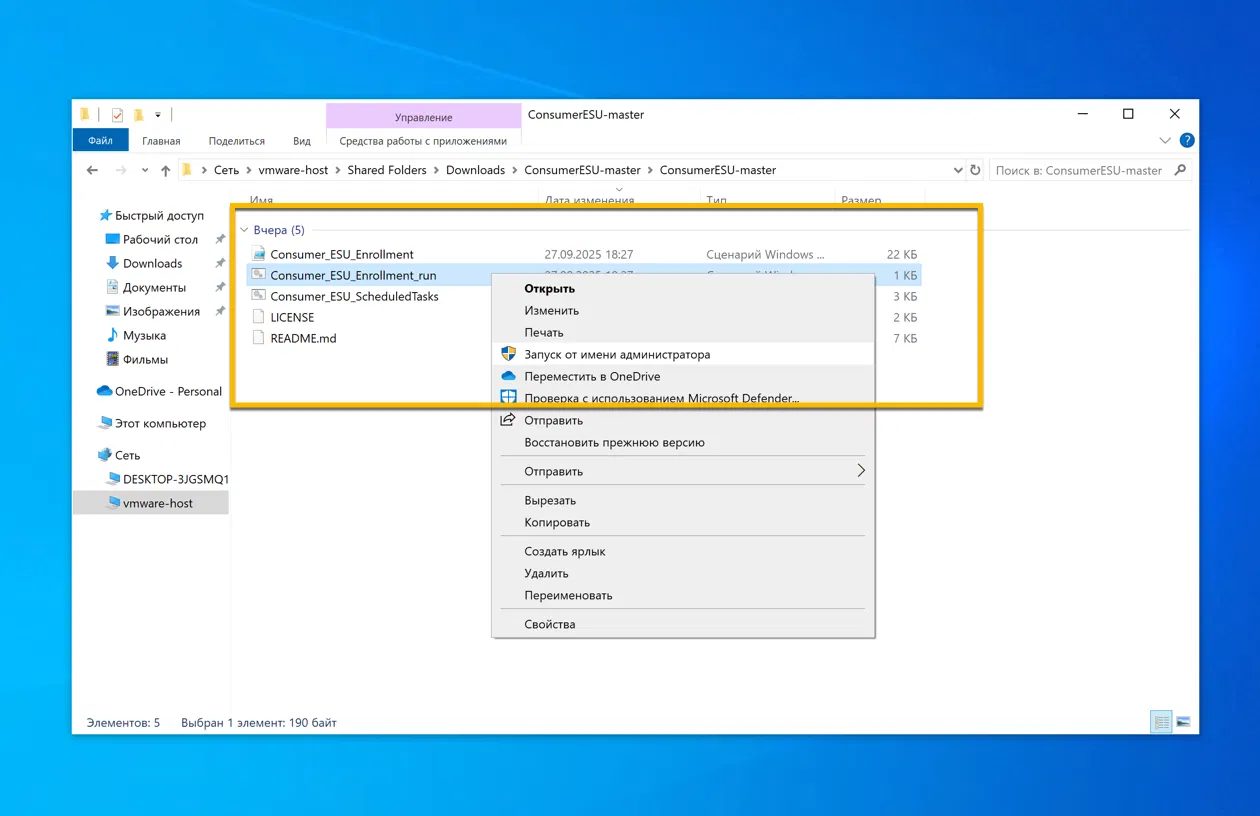Open Быстрый доступ star icon in sidebar

point(105,215)
